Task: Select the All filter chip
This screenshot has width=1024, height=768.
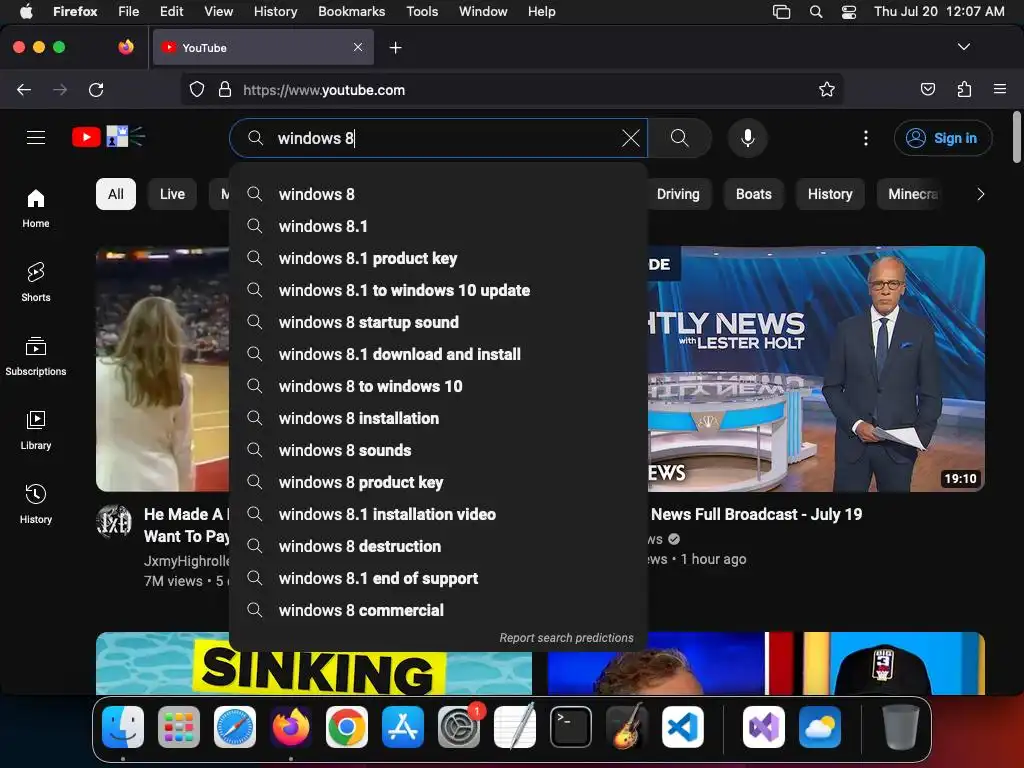Action: [116, 194]
